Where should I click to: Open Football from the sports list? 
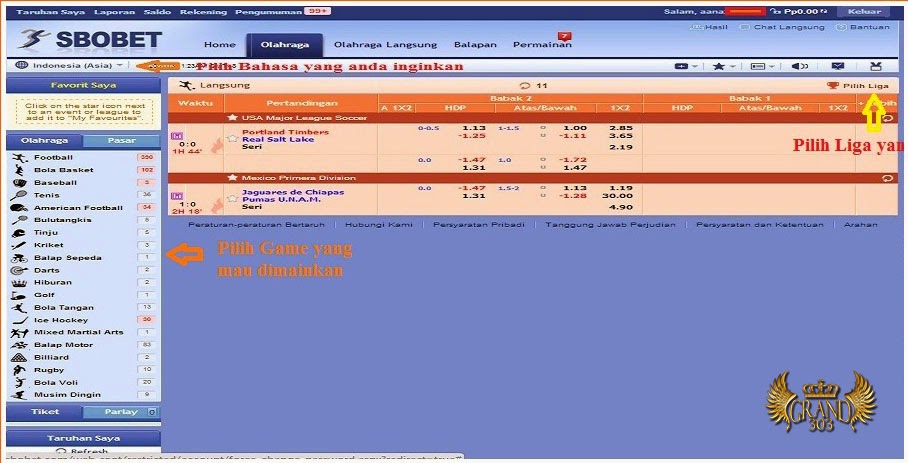click(53, 157)
